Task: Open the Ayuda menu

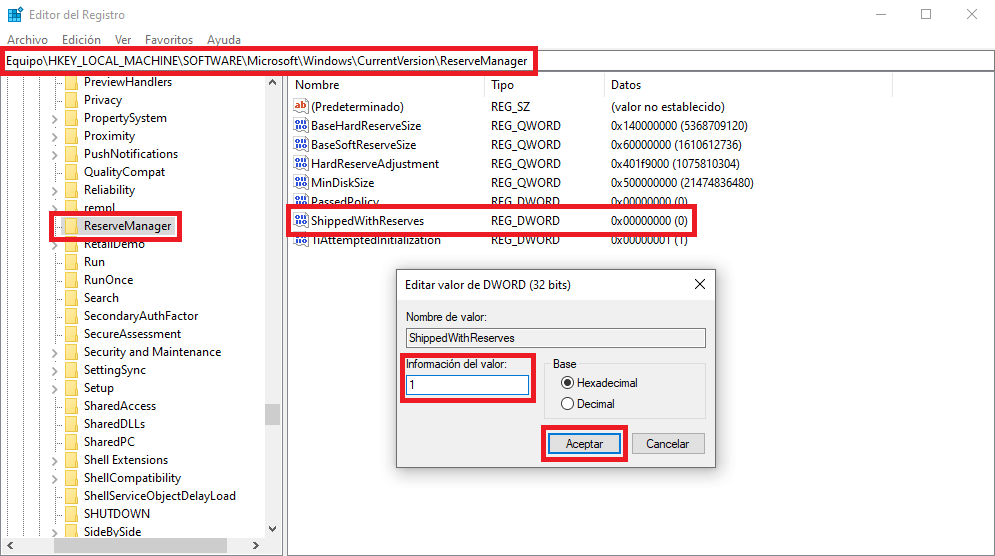Action: point(224,39)
